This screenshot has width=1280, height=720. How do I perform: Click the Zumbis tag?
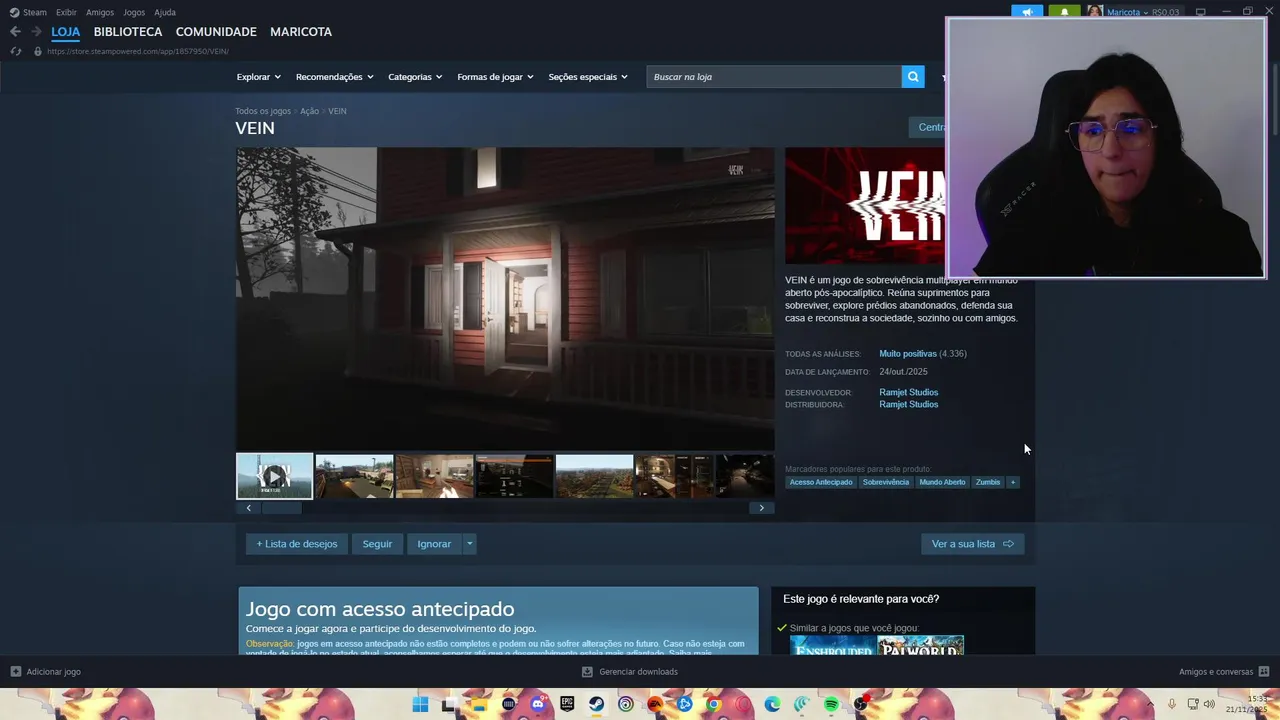coord(988,482)
